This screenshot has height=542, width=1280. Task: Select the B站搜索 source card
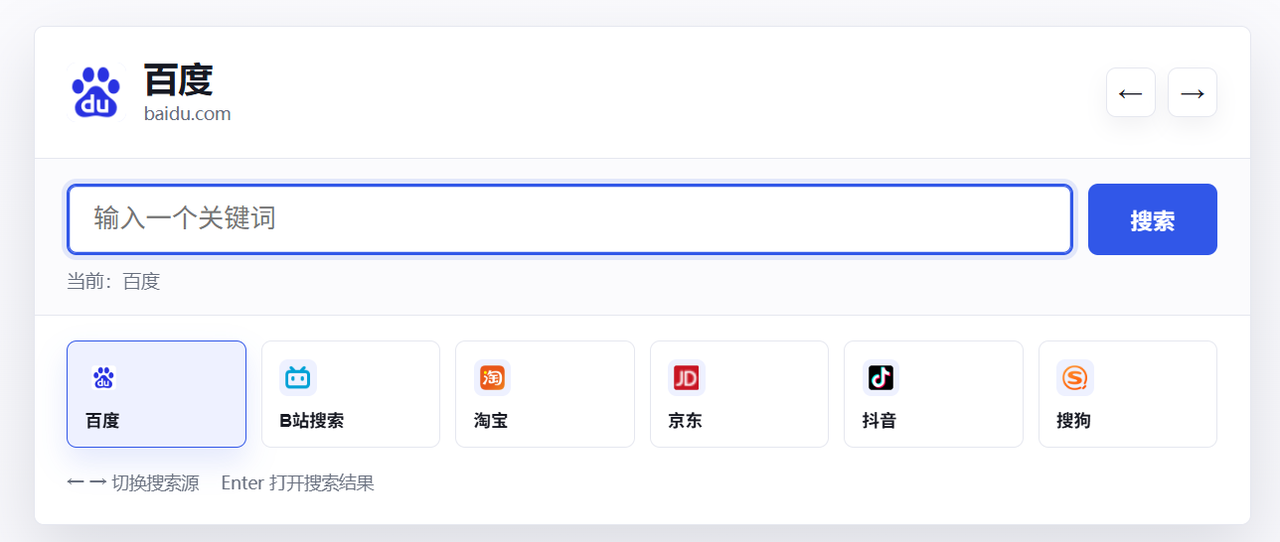coord(350,394)
